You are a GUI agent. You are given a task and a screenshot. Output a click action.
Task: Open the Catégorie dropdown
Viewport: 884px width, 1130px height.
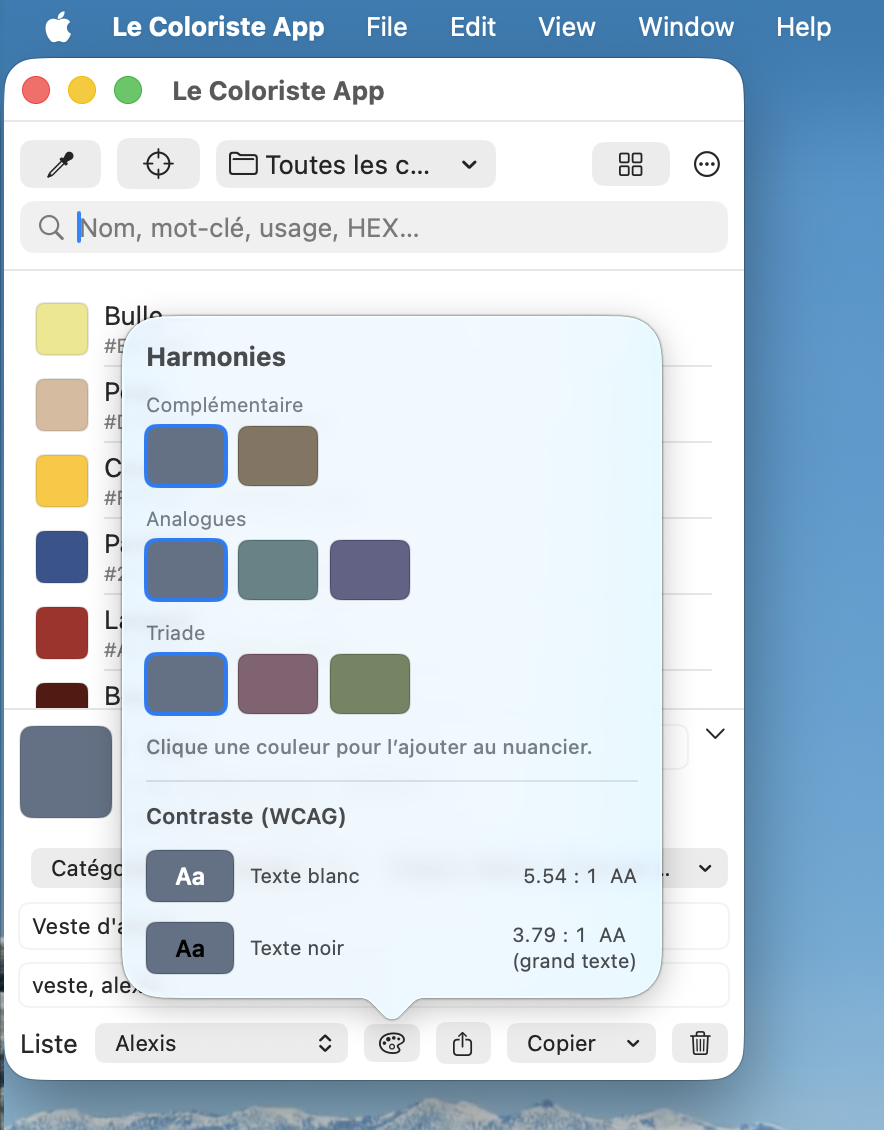click(379, 868)
